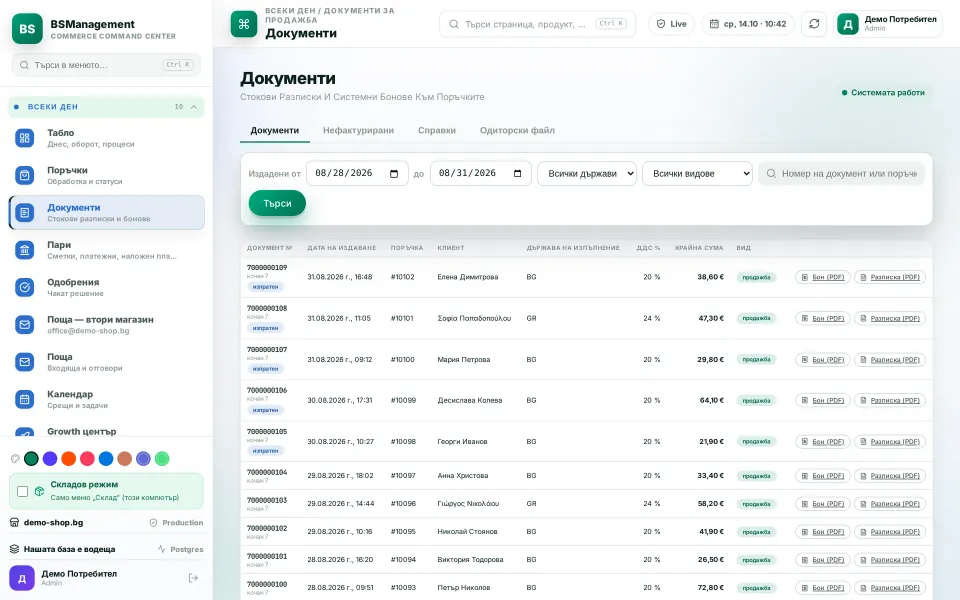
Task: Click the green Търси button
Action: point(277,203)
